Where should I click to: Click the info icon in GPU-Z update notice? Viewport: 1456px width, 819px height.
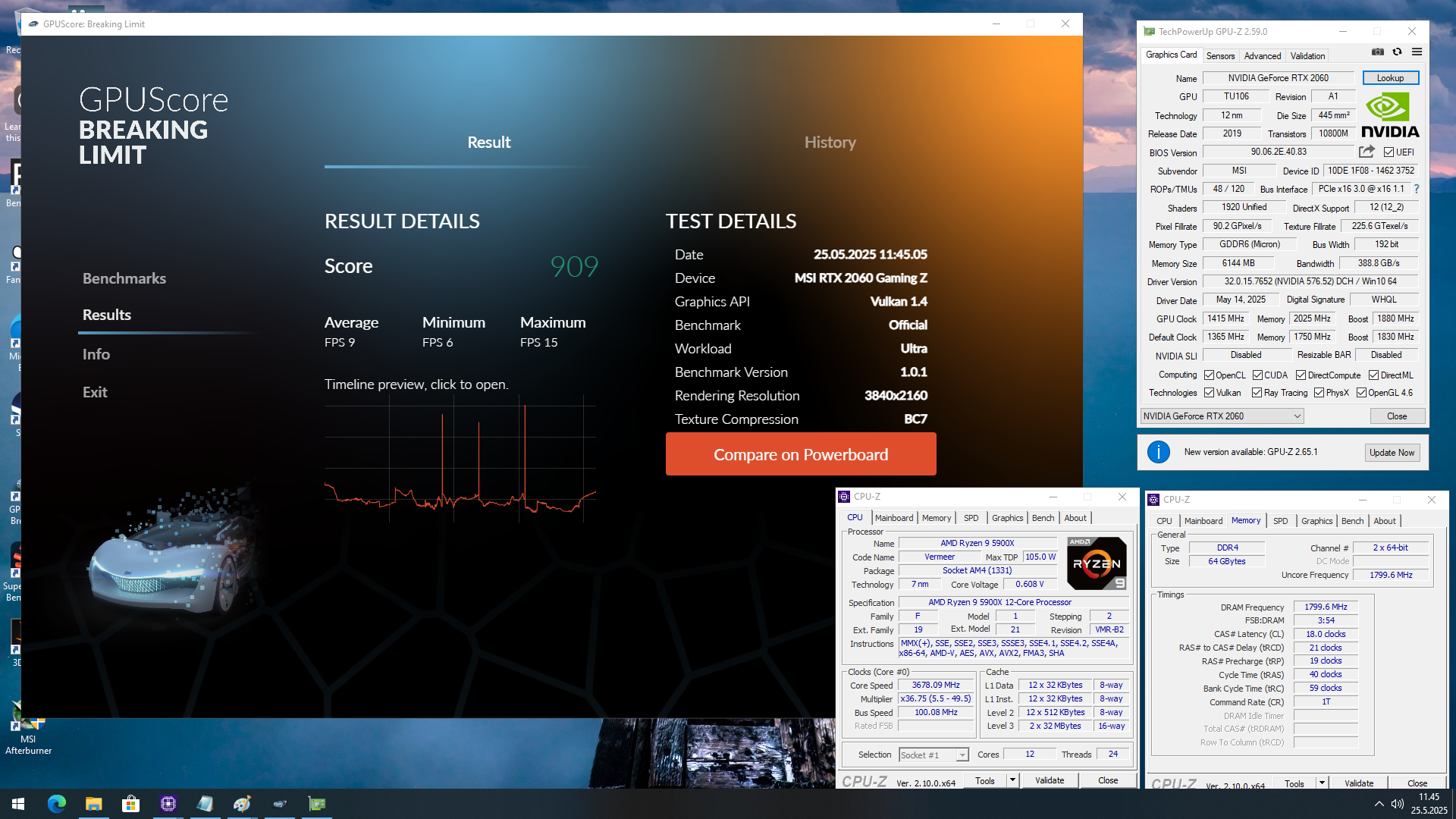(1158, 452)
